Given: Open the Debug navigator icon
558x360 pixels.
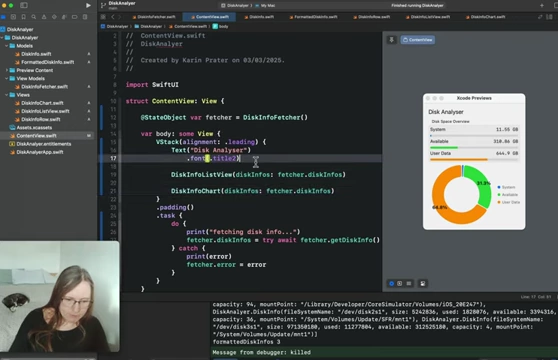Looking at the screenshot, I should pos(64,17).
